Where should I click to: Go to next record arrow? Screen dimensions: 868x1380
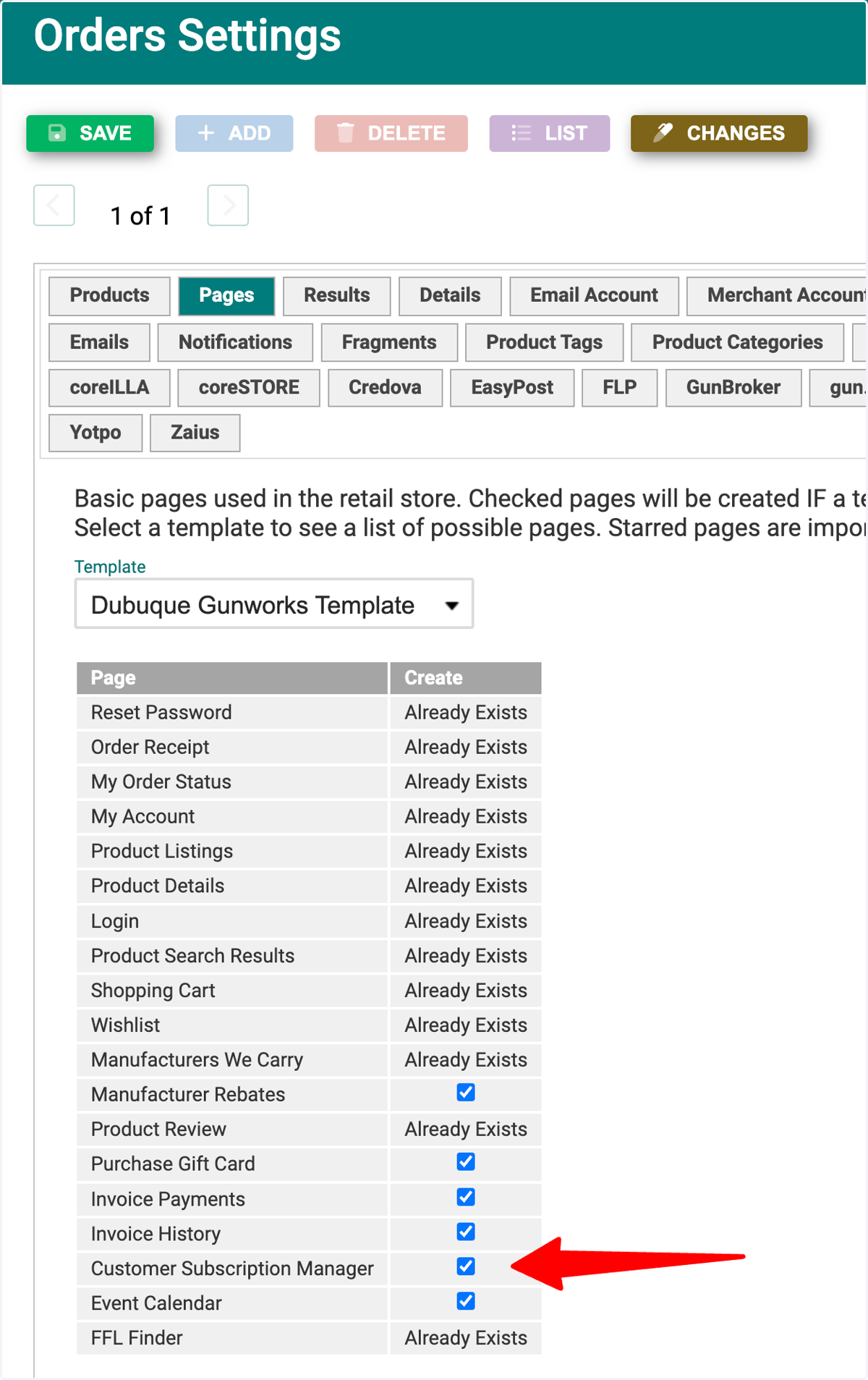click(228, 206)
